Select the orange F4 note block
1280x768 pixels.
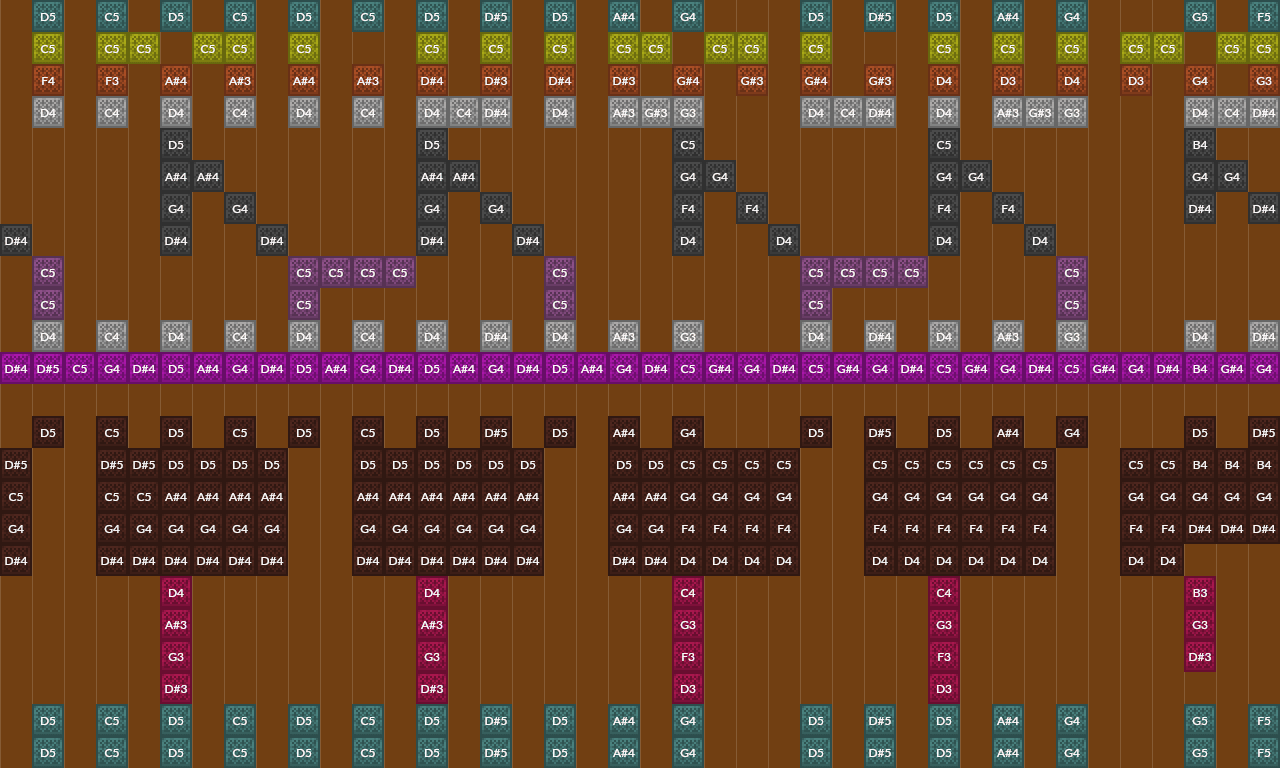48,80
